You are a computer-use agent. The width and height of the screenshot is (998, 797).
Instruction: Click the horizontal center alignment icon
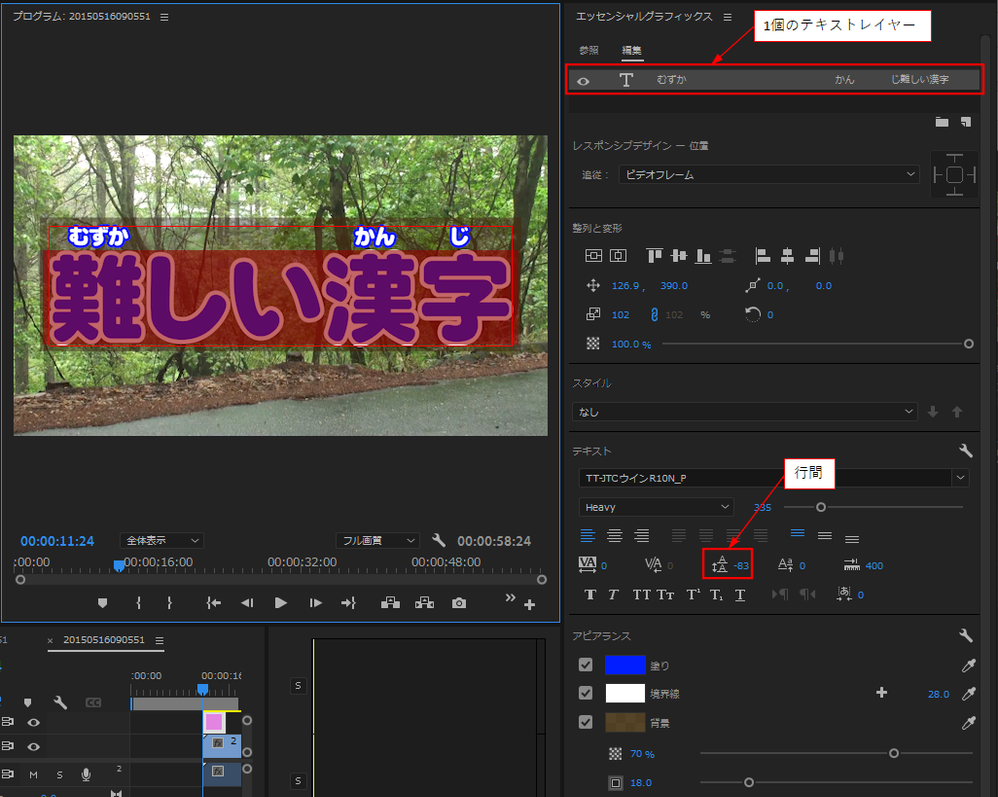[613, 535]
